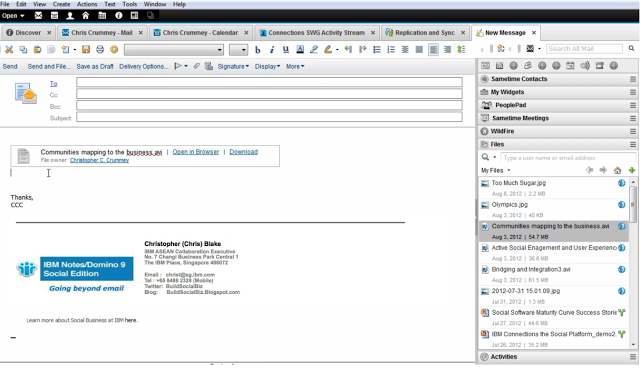Click the Print icon in toolbar

pos(100,49)
